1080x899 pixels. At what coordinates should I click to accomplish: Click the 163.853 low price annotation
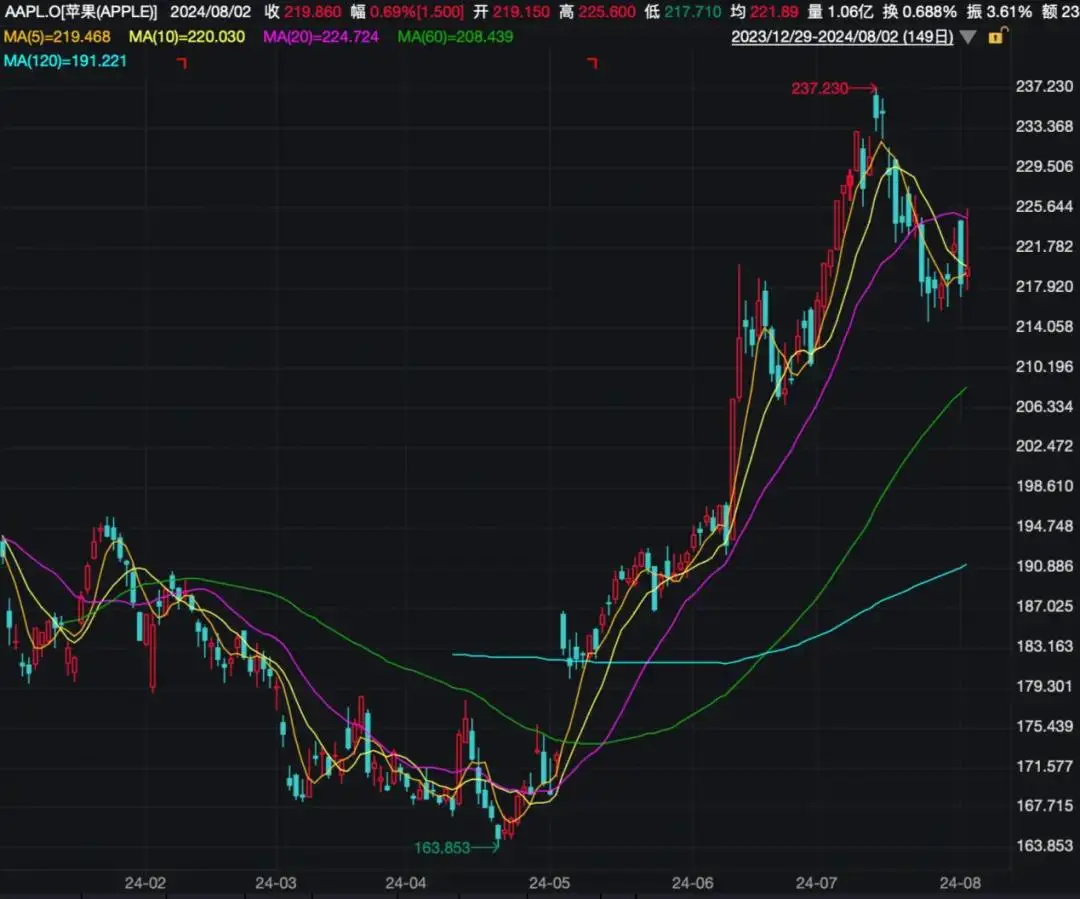(x=442, y=848)
